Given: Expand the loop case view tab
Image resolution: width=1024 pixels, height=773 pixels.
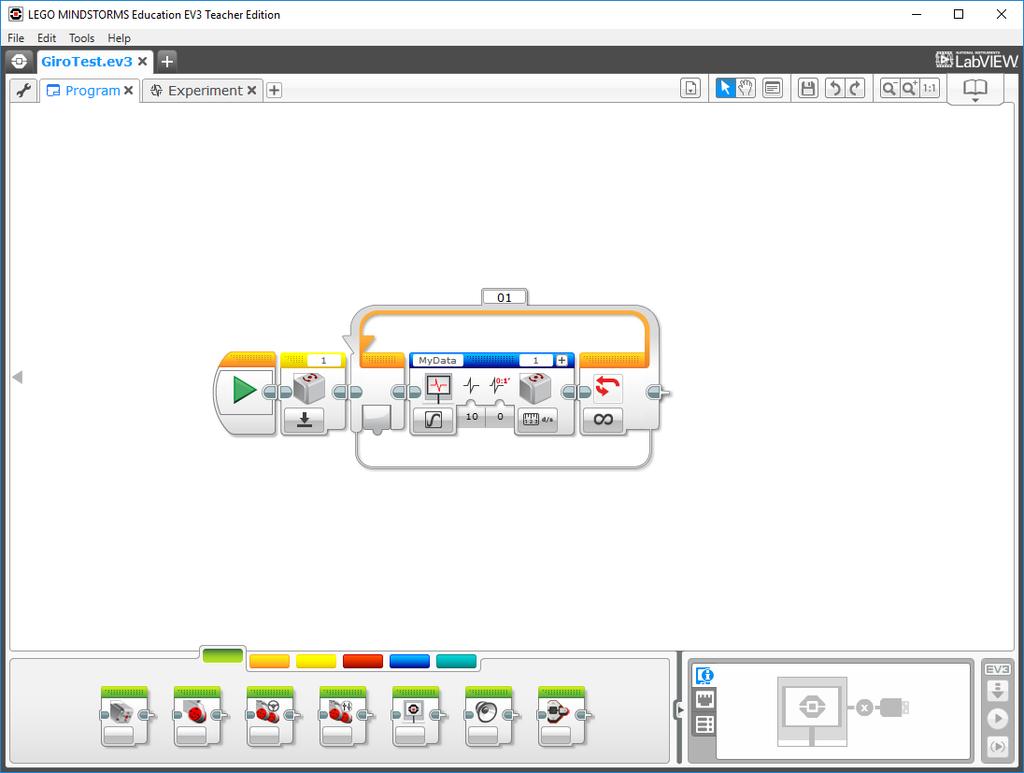Looking at the screenshot, I should pyautogui.click(x=377, y=418).
